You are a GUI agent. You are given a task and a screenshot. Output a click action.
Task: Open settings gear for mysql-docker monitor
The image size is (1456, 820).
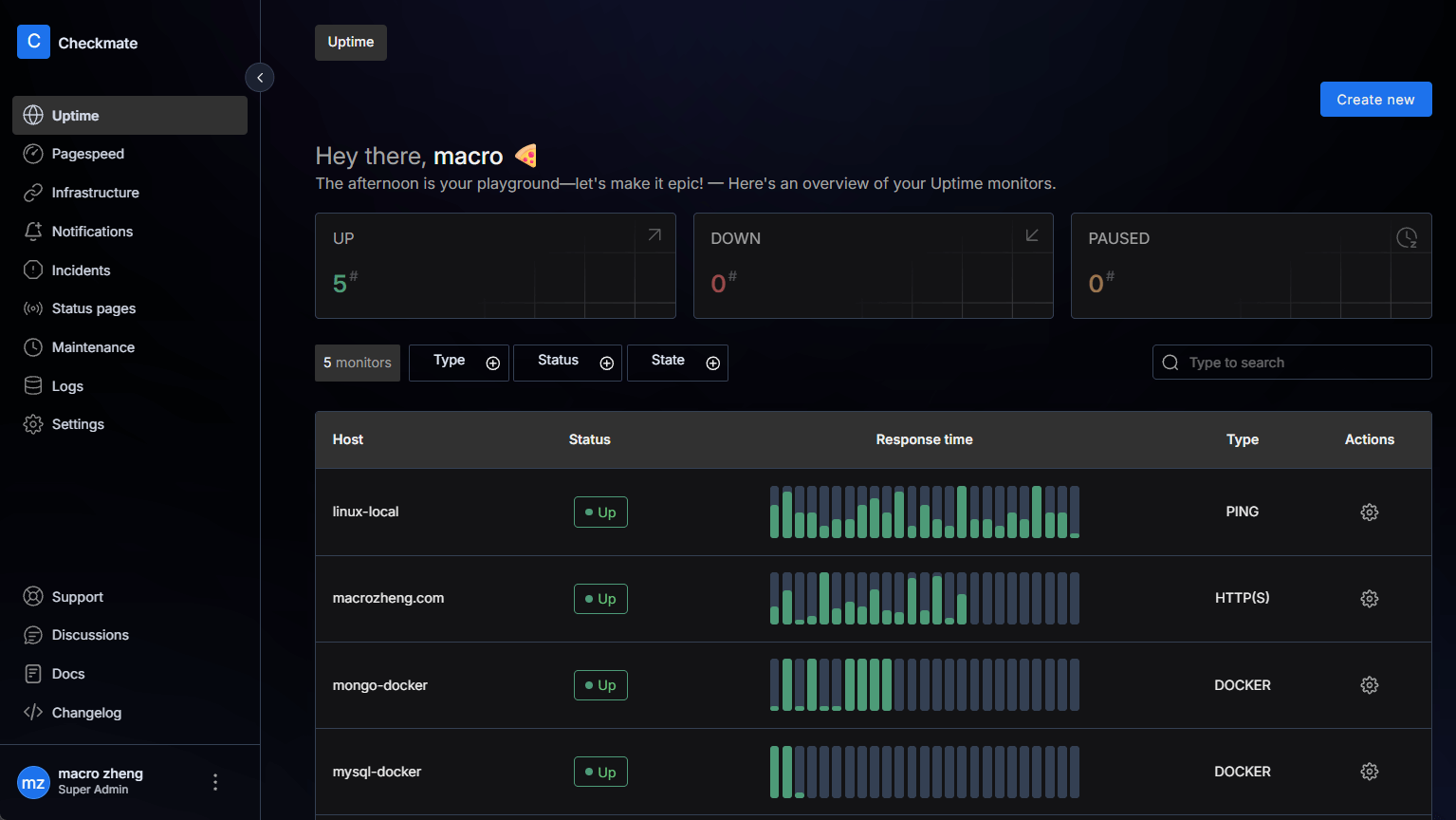click(1369, 772)
